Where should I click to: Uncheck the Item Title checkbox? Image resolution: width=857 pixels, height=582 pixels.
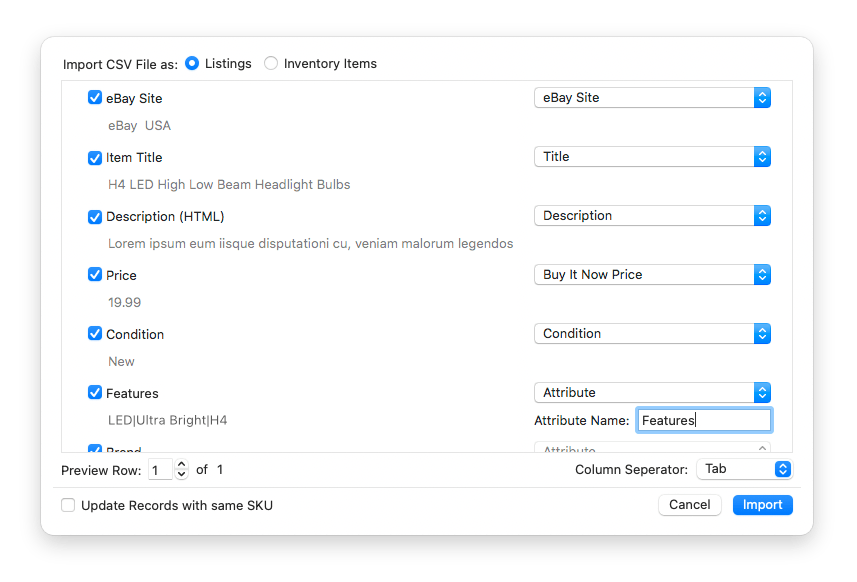(x=95, y=157)
